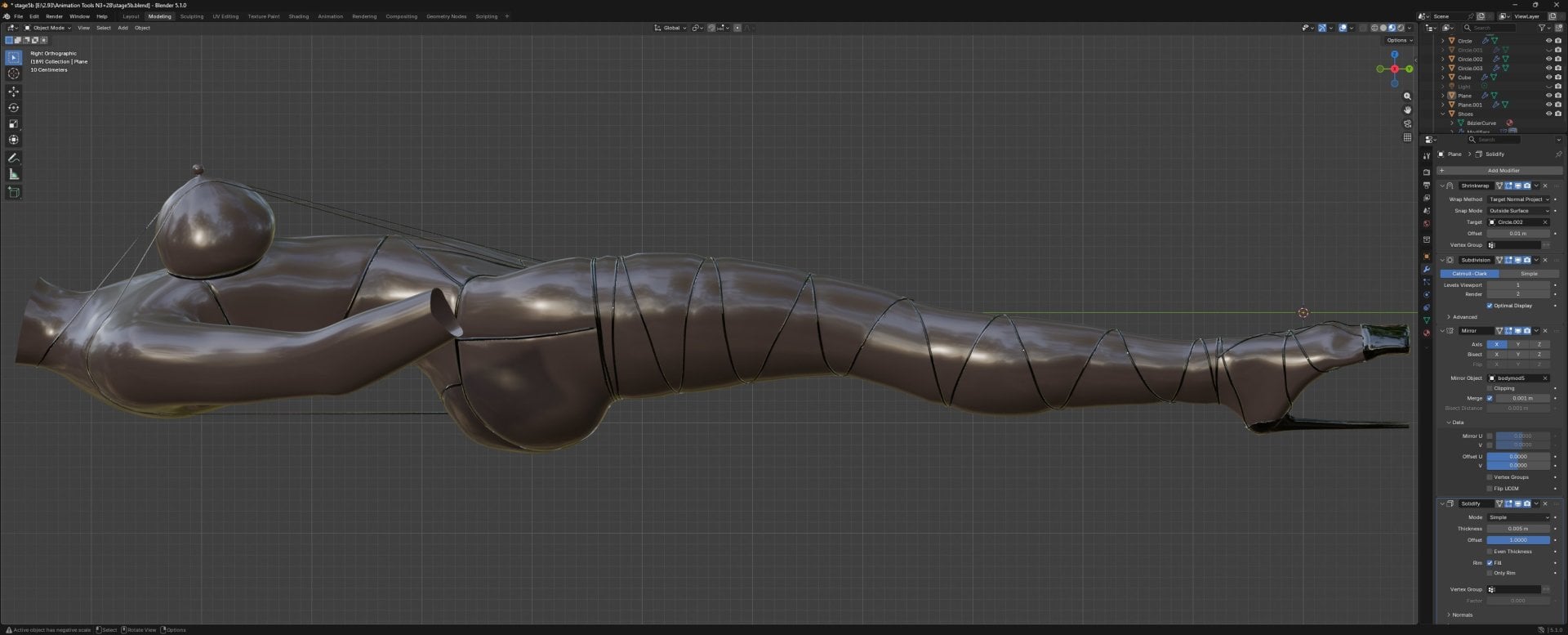Switch to the Sculpting workspace tab

pyautogui.click(x=192, y=16)
